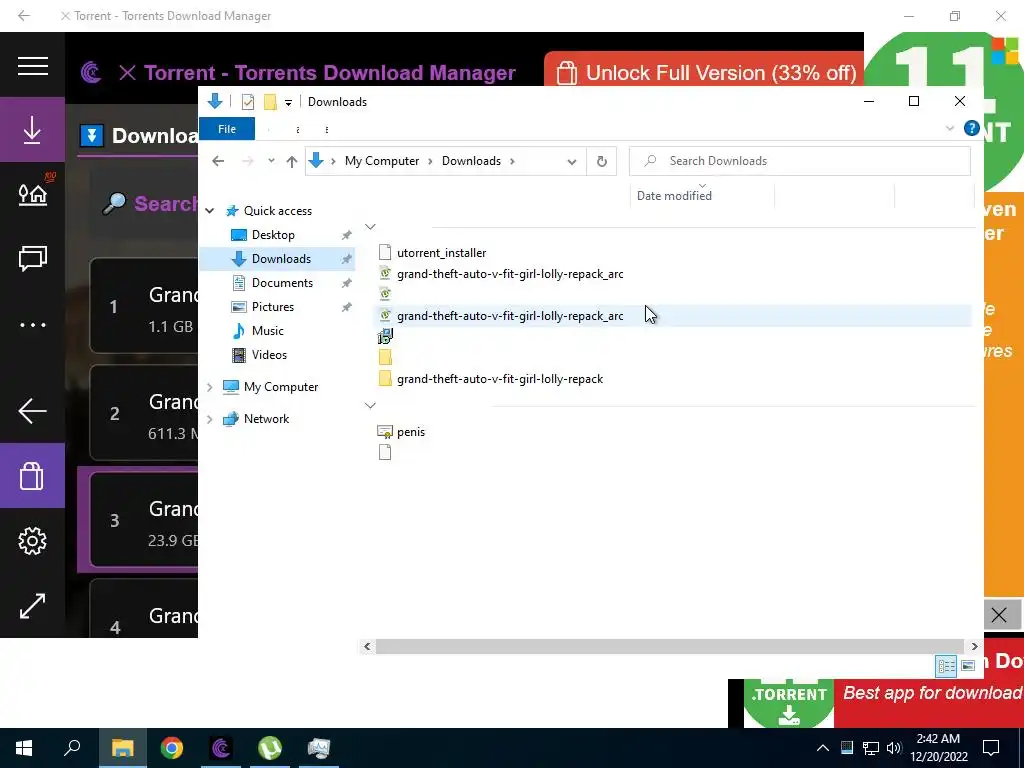The height and width of the screenshot is (768, 1024).
Task: Click the volume speaker icon in the tray
Action: point(895,748)
